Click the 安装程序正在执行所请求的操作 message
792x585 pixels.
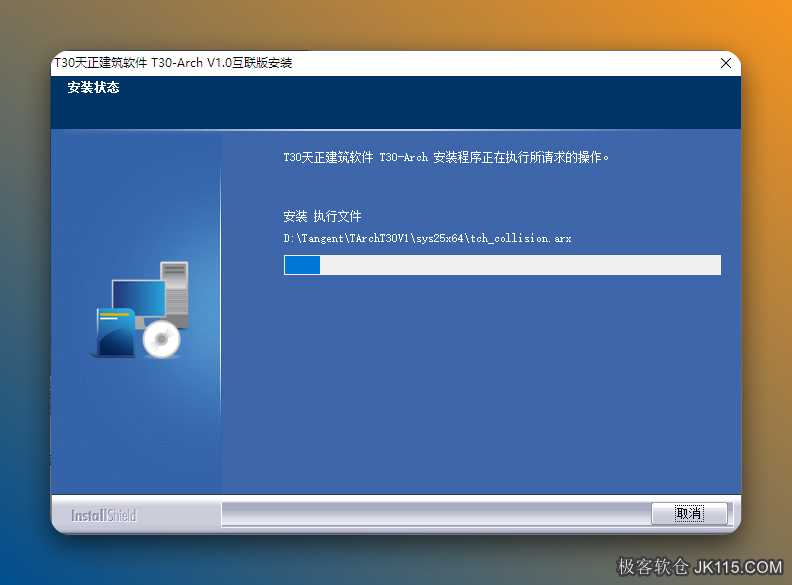[446, 157]
